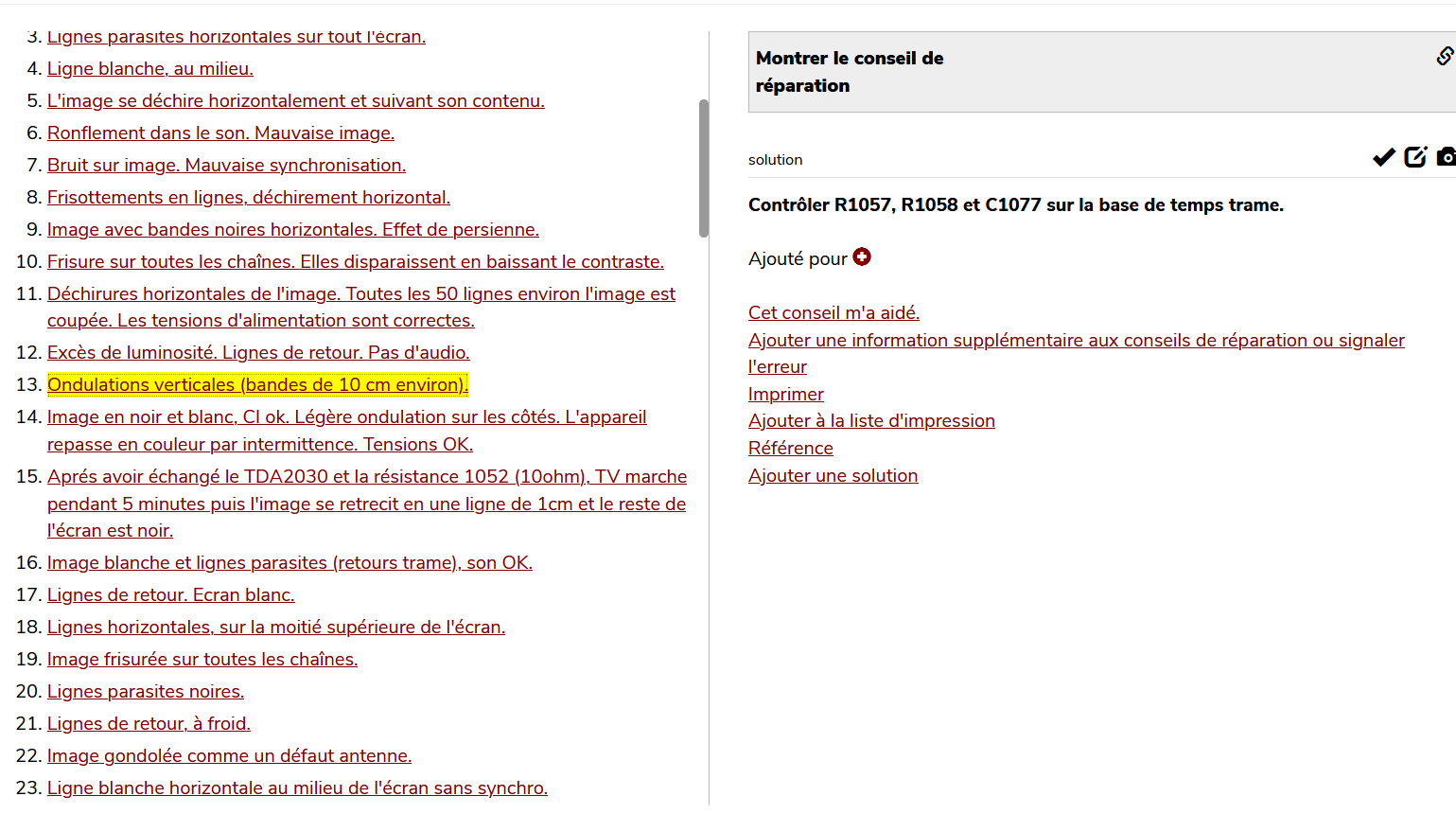Click the link icon in repair tip header
1456x814 pixels.
pyautogui.click(x=1445, y=57)
